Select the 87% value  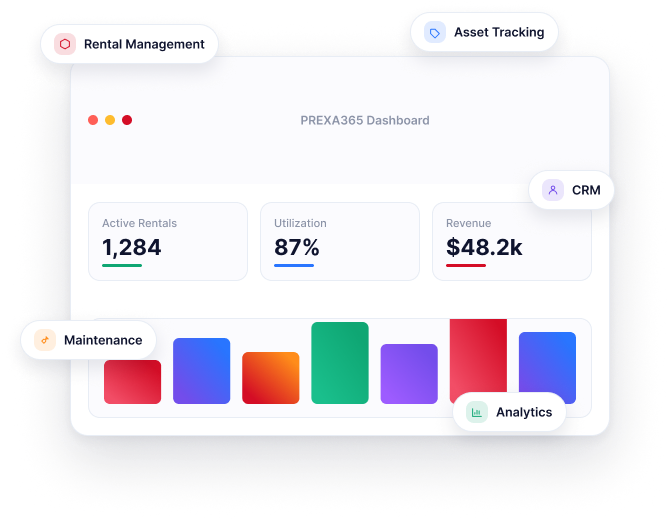point(297,247)
